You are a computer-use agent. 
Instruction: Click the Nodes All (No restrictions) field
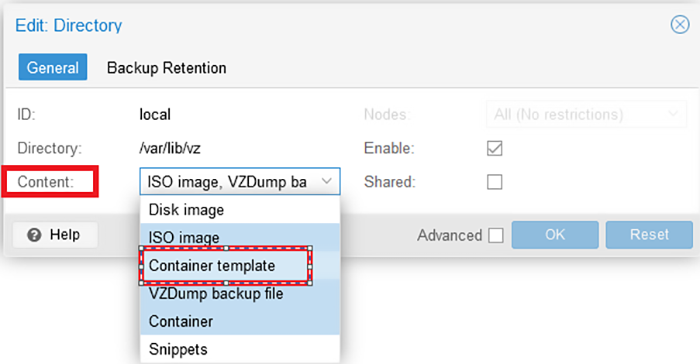586,114
